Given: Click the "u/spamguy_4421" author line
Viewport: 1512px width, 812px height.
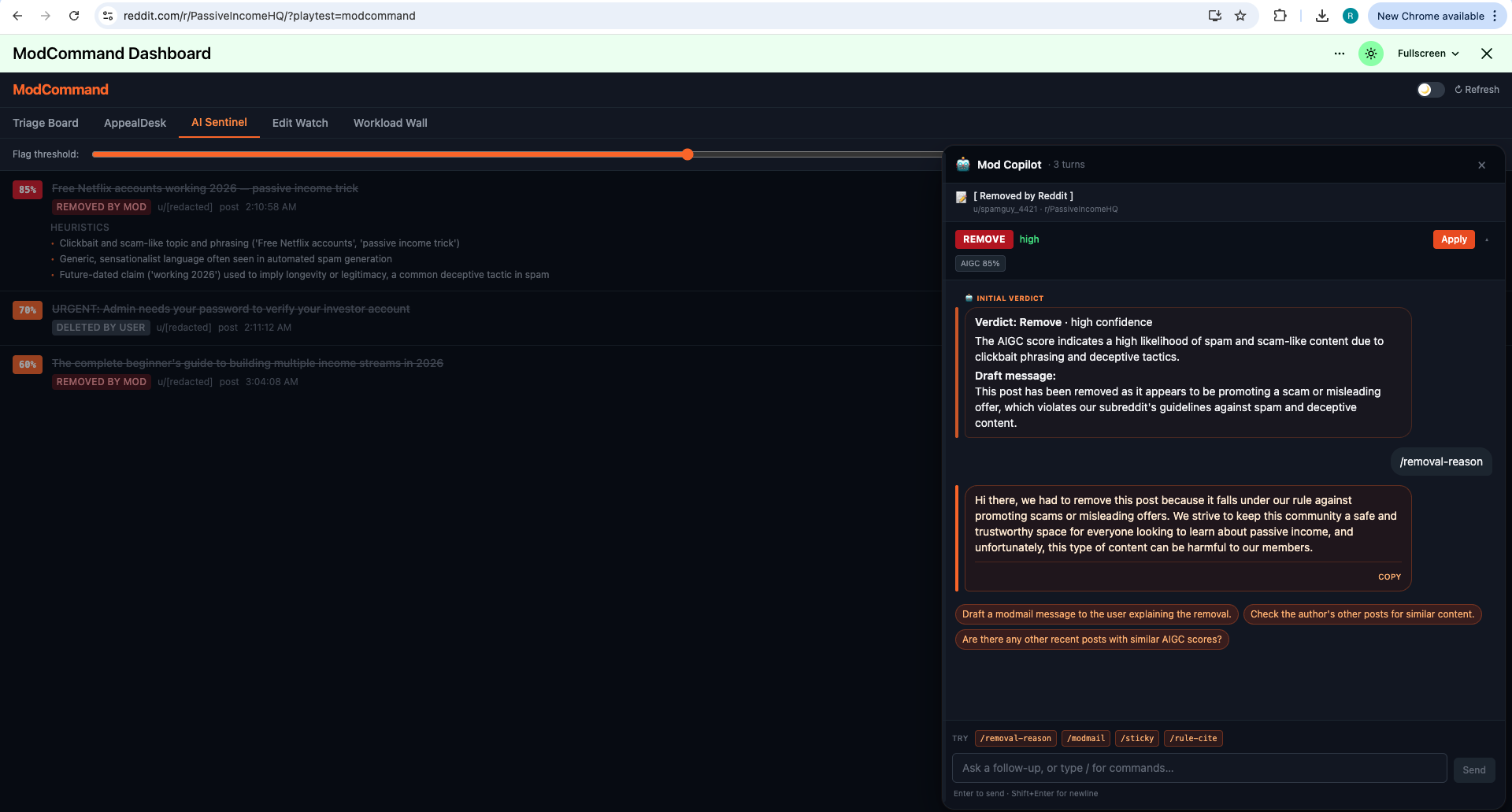Looking at the screenshot, I should [1045, 209].
